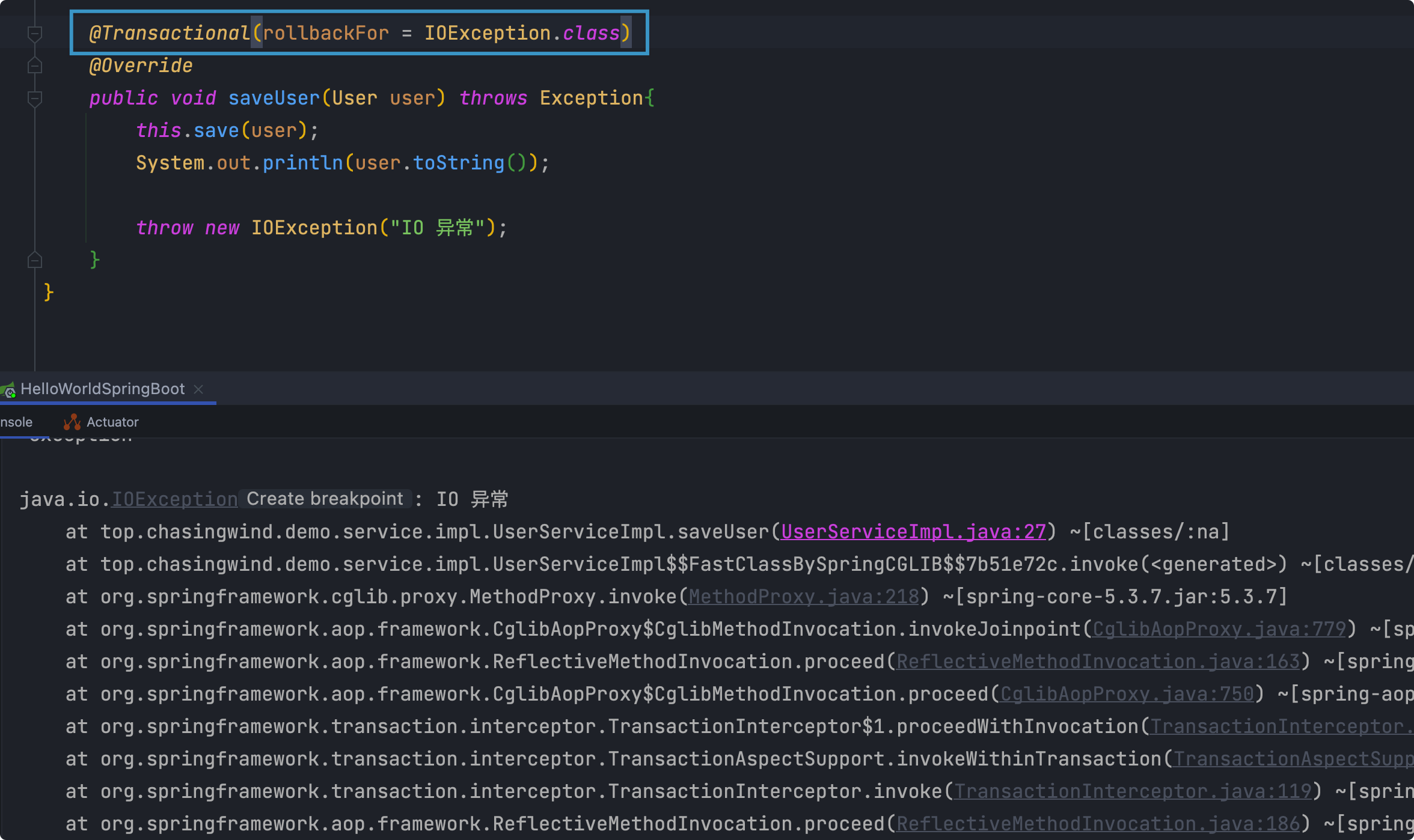
Task: Place caret on saveUser method name
Action: pyautogui.click(x=274, y=98)
